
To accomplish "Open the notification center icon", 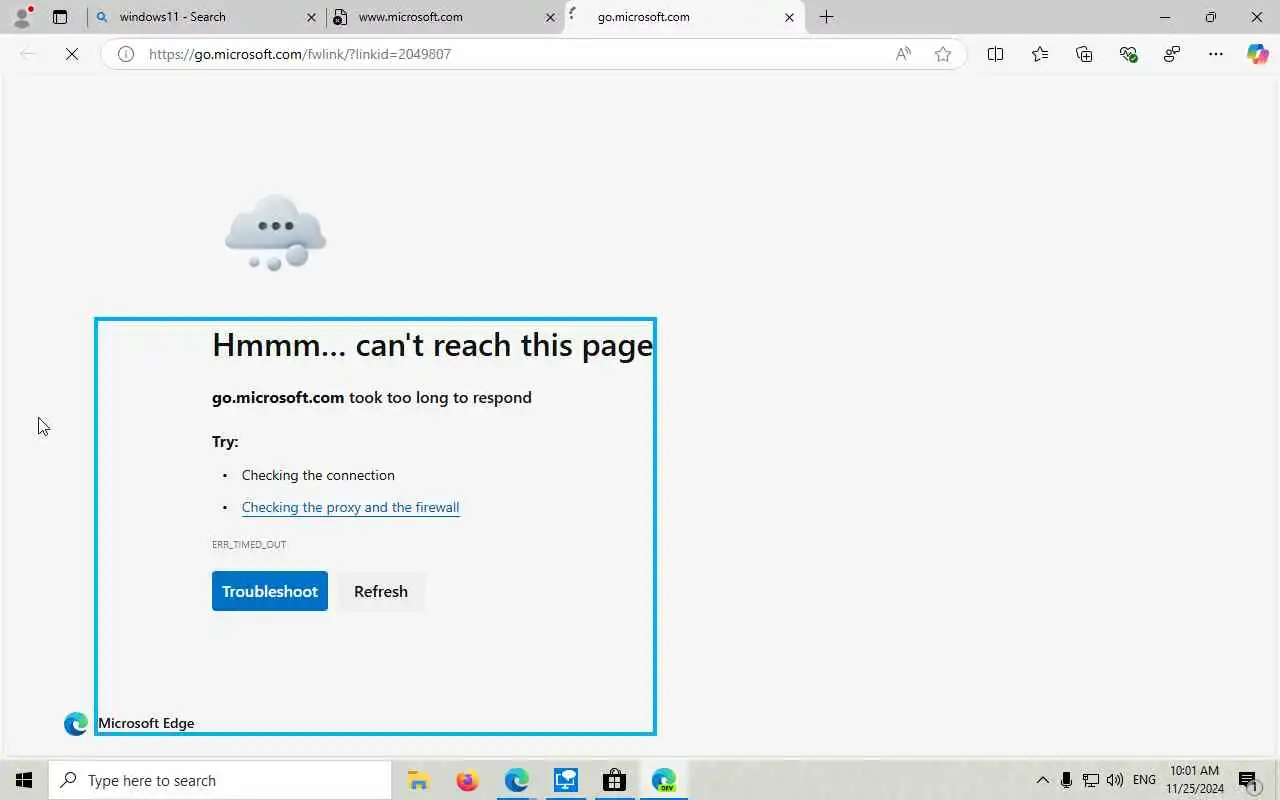I will tap(1248, 780).
